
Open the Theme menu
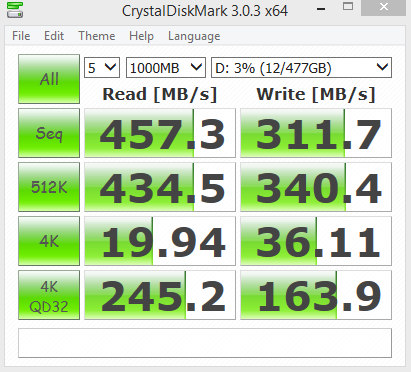[x=97, y=36]
